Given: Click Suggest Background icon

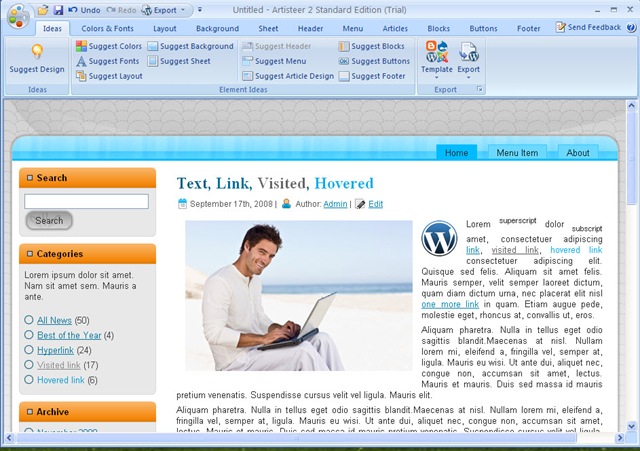Looking at the screenshot, I should click(153, 46).
